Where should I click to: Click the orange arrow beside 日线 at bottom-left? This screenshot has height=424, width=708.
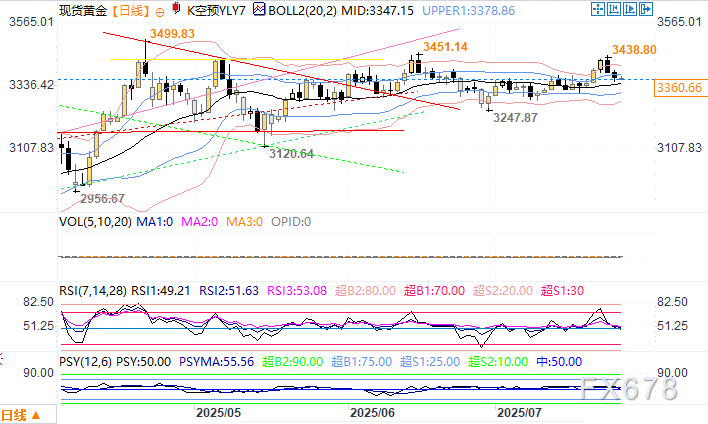37,415
